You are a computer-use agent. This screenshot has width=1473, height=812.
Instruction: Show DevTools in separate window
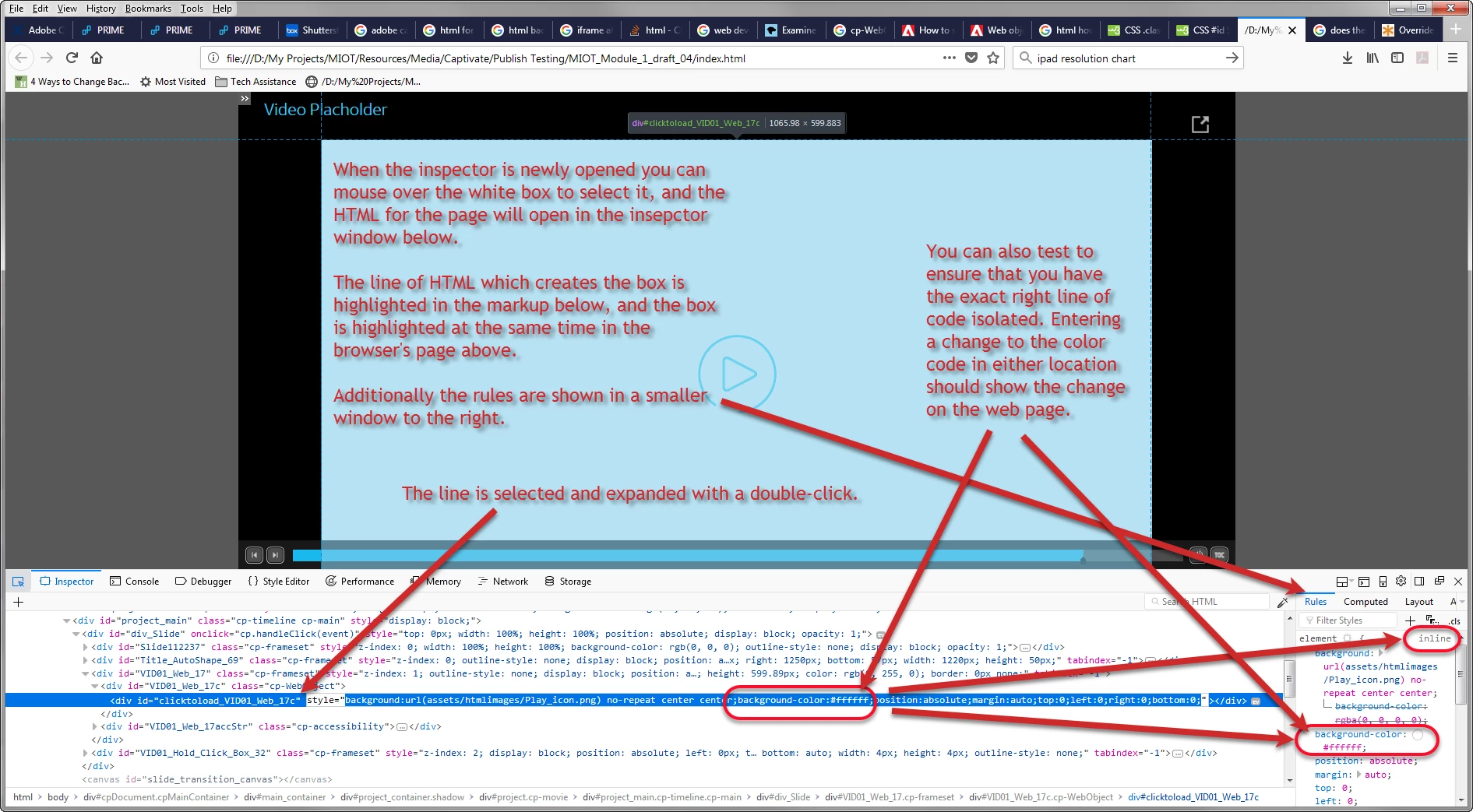pos(1439,581)
